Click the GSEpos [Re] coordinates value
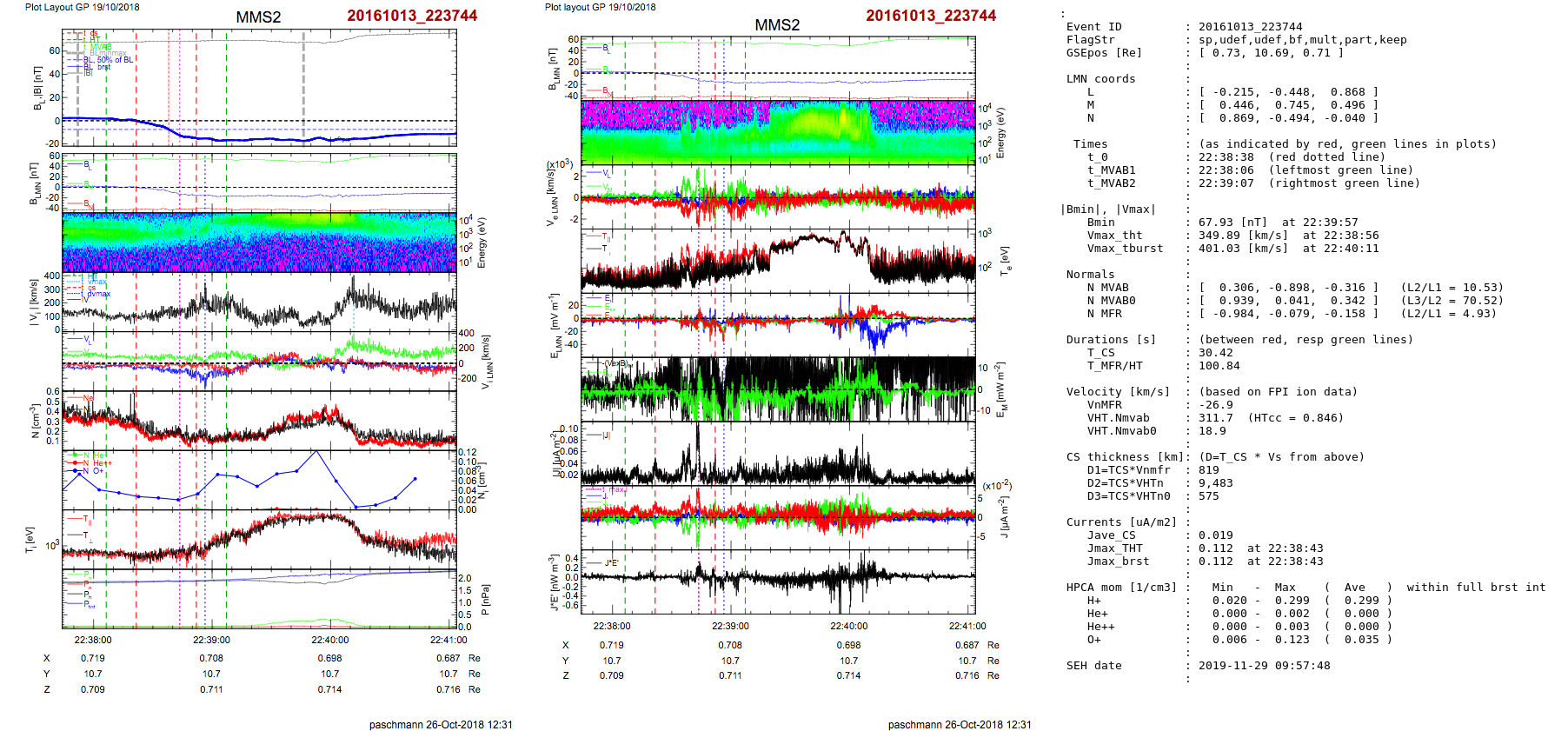The width and height of the screenshot is (1568, 731). tap(1271, 53)
